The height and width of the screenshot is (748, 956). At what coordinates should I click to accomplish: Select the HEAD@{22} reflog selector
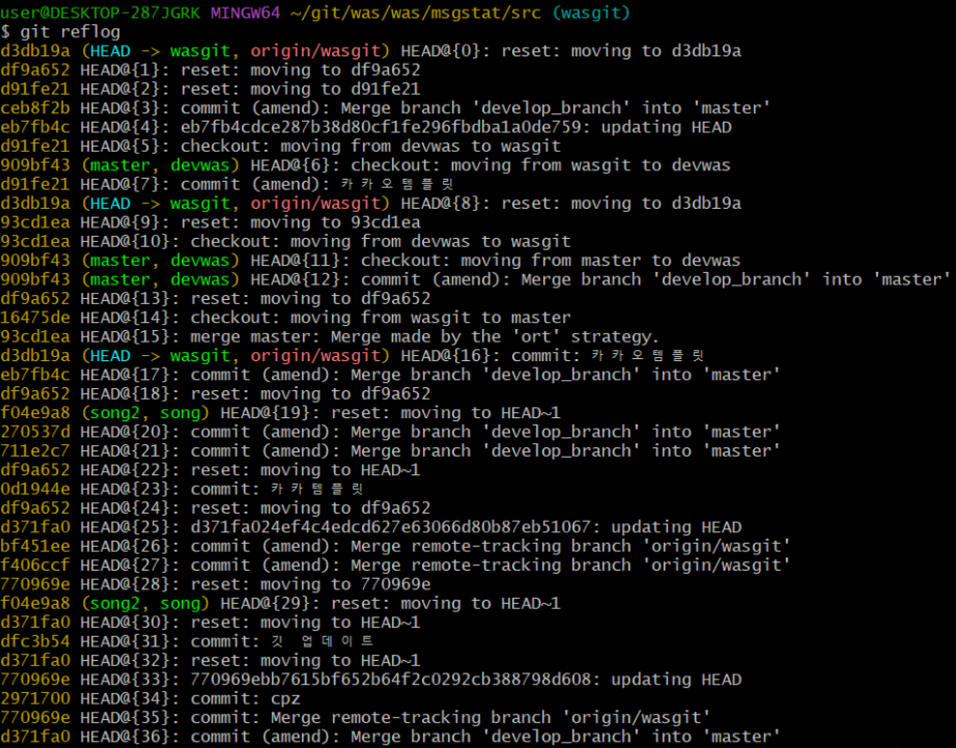(130, 470)
